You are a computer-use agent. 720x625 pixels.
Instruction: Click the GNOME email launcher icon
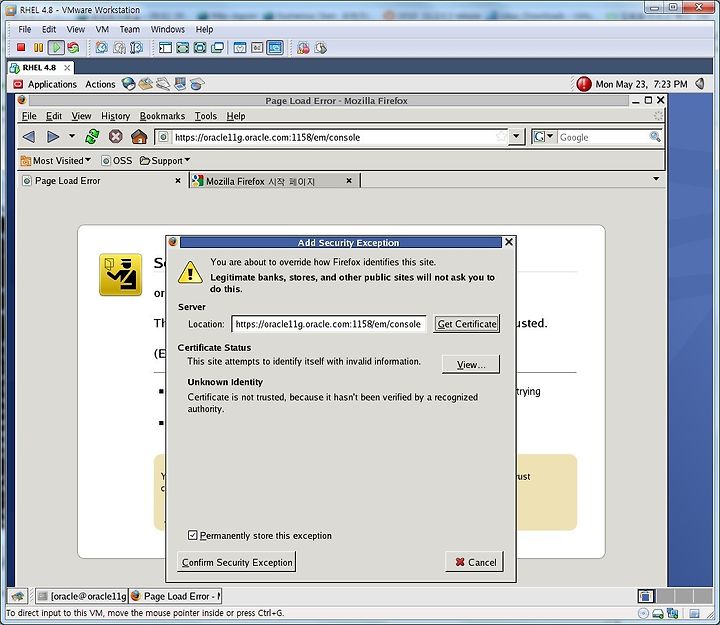[146, 84]
